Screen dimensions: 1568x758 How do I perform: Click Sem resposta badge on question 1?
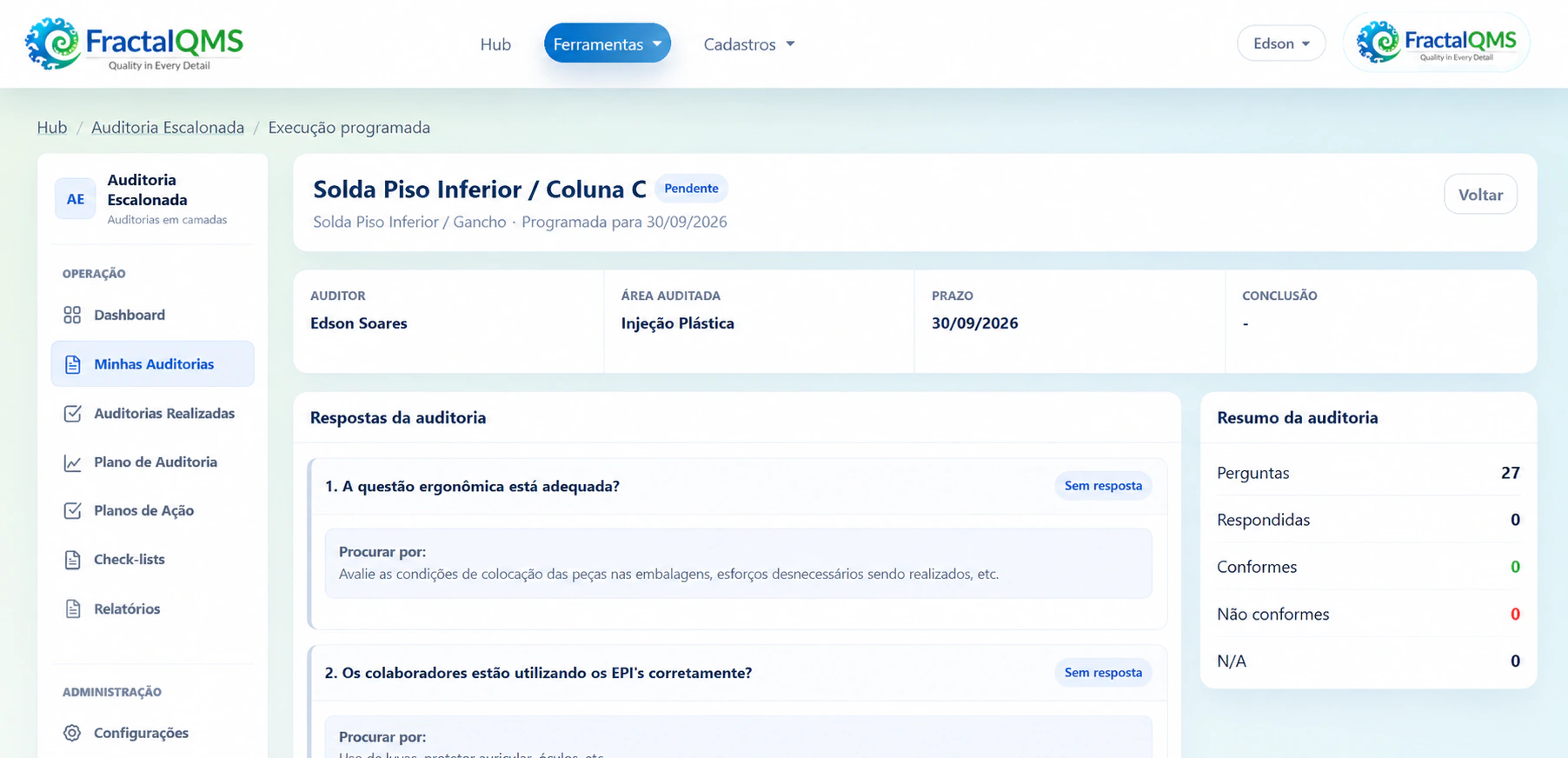point(1103,486)
